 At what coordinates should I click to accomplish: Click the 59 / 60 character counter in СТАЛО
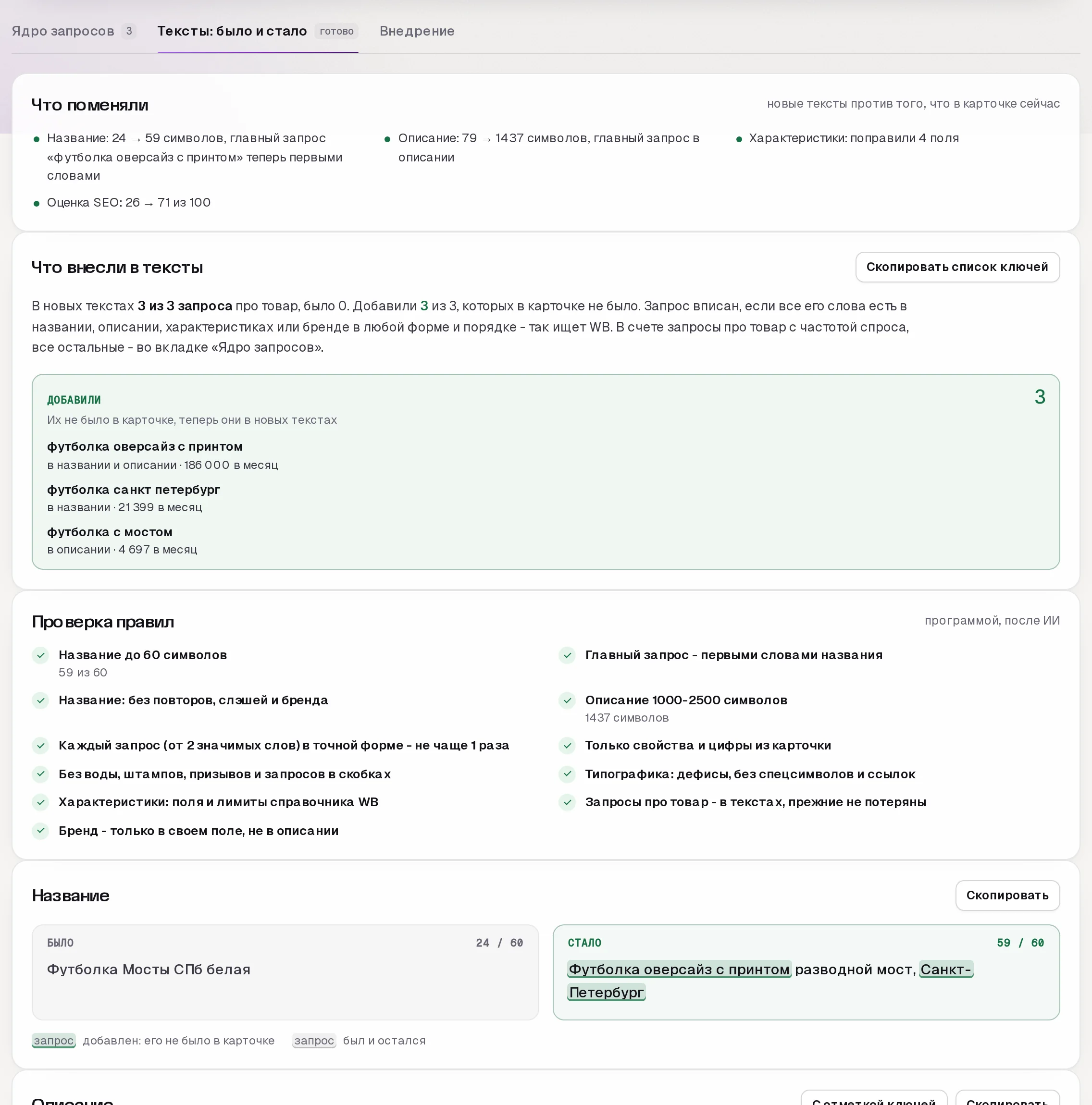(1020, 943)
